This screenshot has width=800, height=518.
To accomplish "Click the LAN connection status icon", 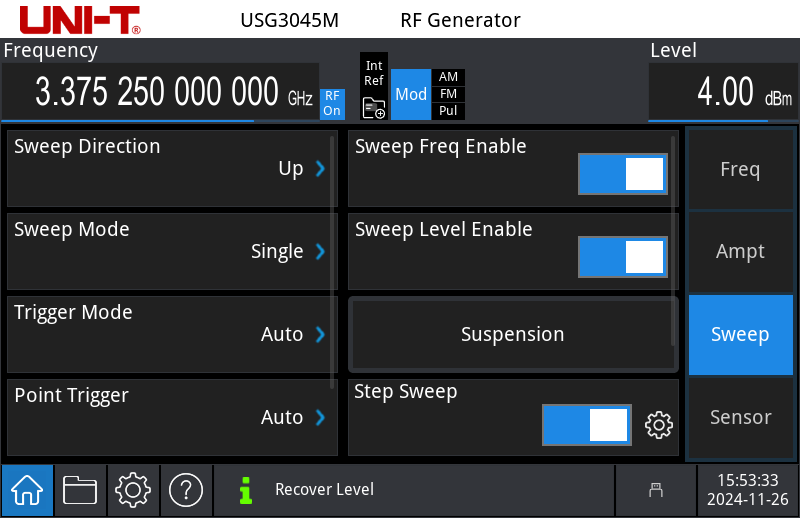I will 656,490.
